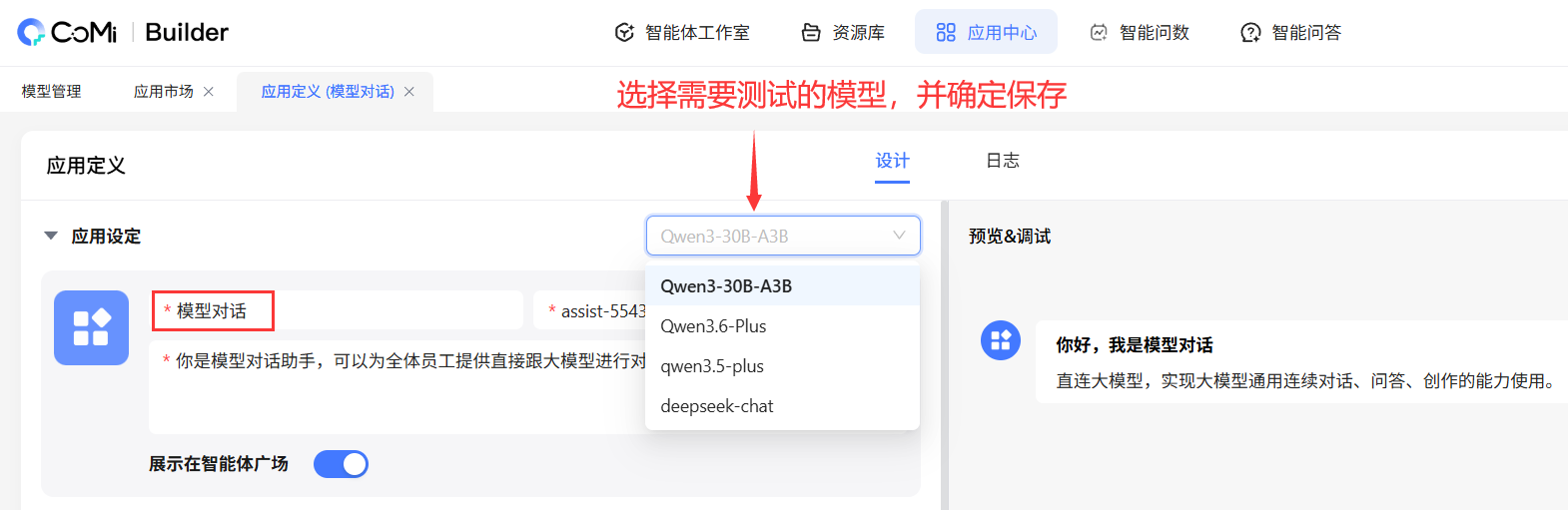
Task: Click the assist-5543 identifier field
Action: coord(589,310)
